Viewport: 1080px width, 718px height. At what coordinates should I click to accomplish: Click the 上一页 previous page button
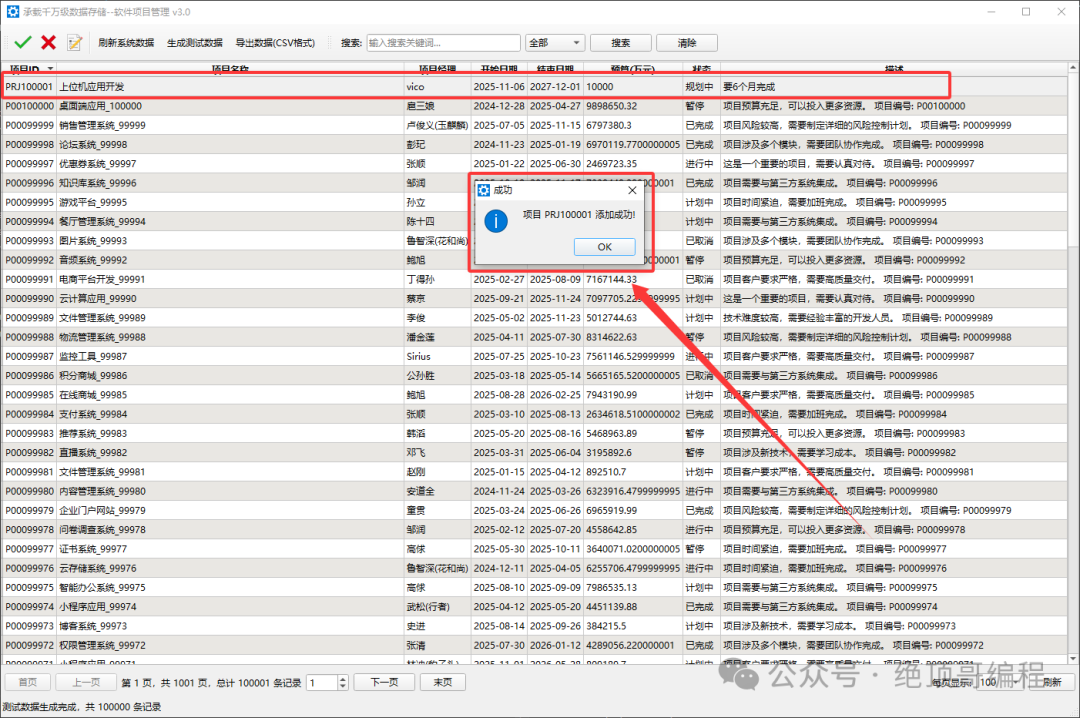[x=86, y=682]
